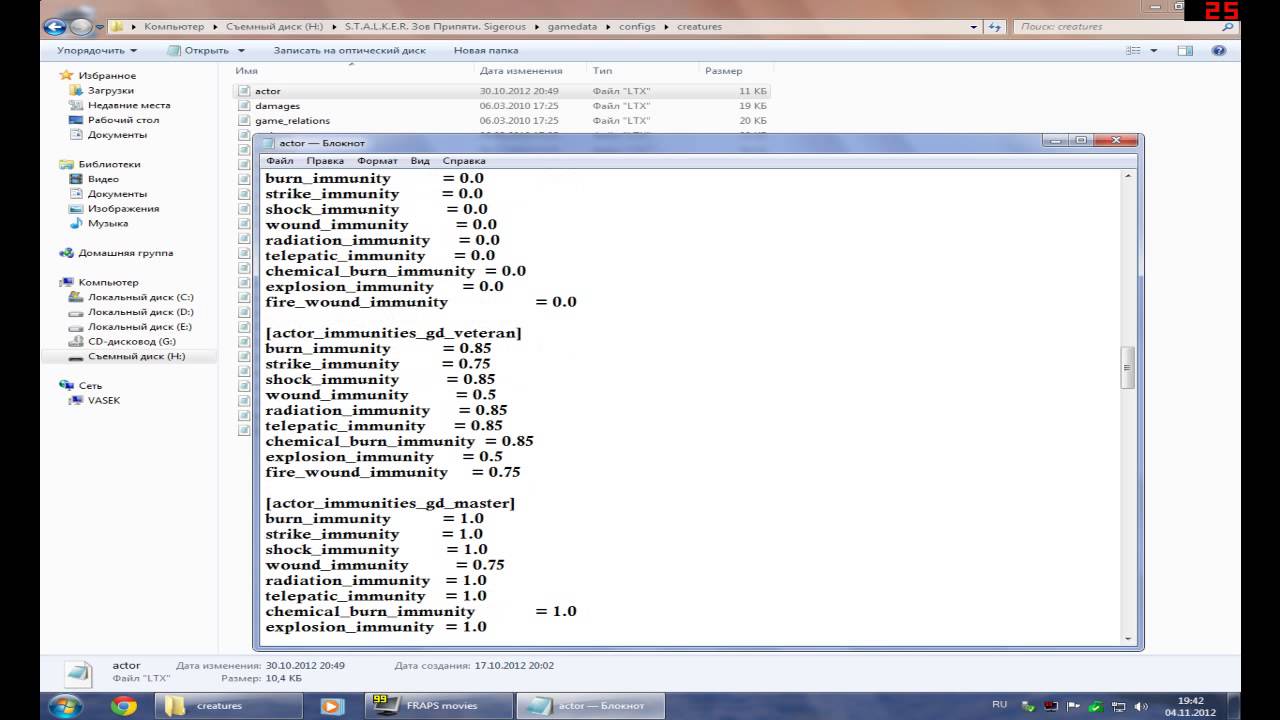Open the Windows Start button

point(66,705)
